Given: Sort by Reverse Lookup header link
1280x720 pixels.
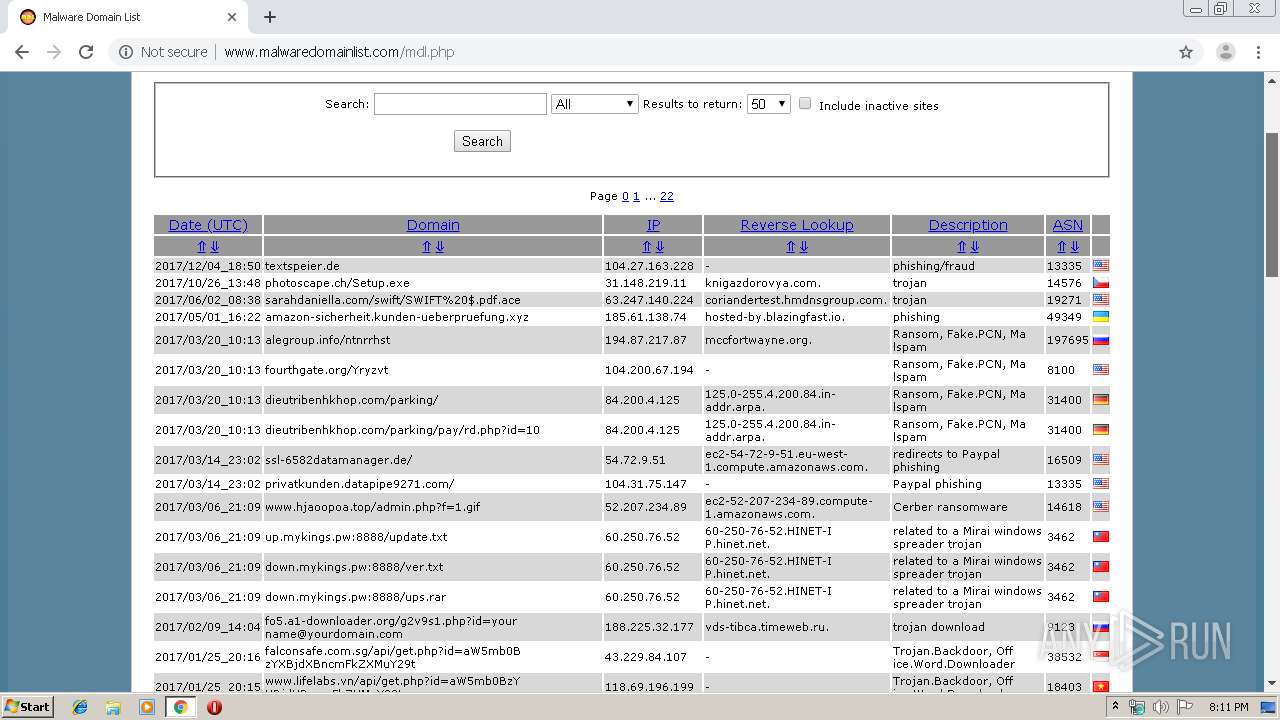Looking at the screenshot, I should [797, 225].
